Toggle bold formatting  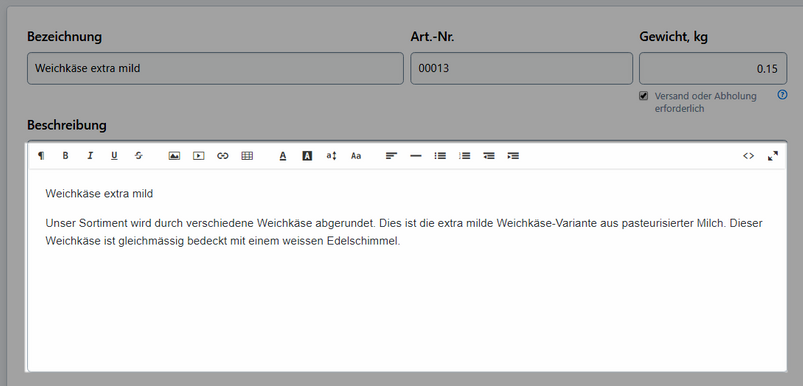click(65, 156)
